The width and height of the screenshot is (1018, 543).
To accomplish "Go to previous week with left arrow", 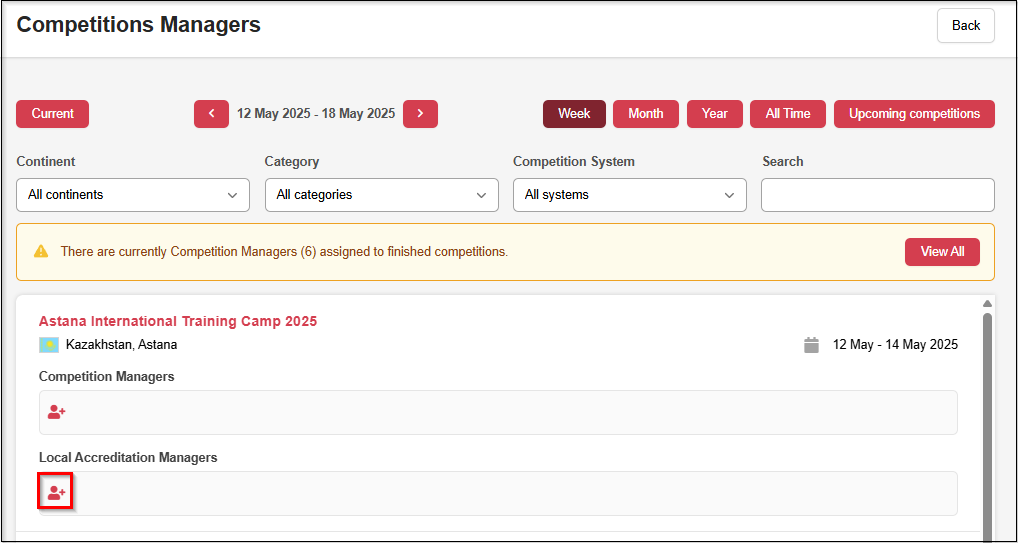I will 211,114.
